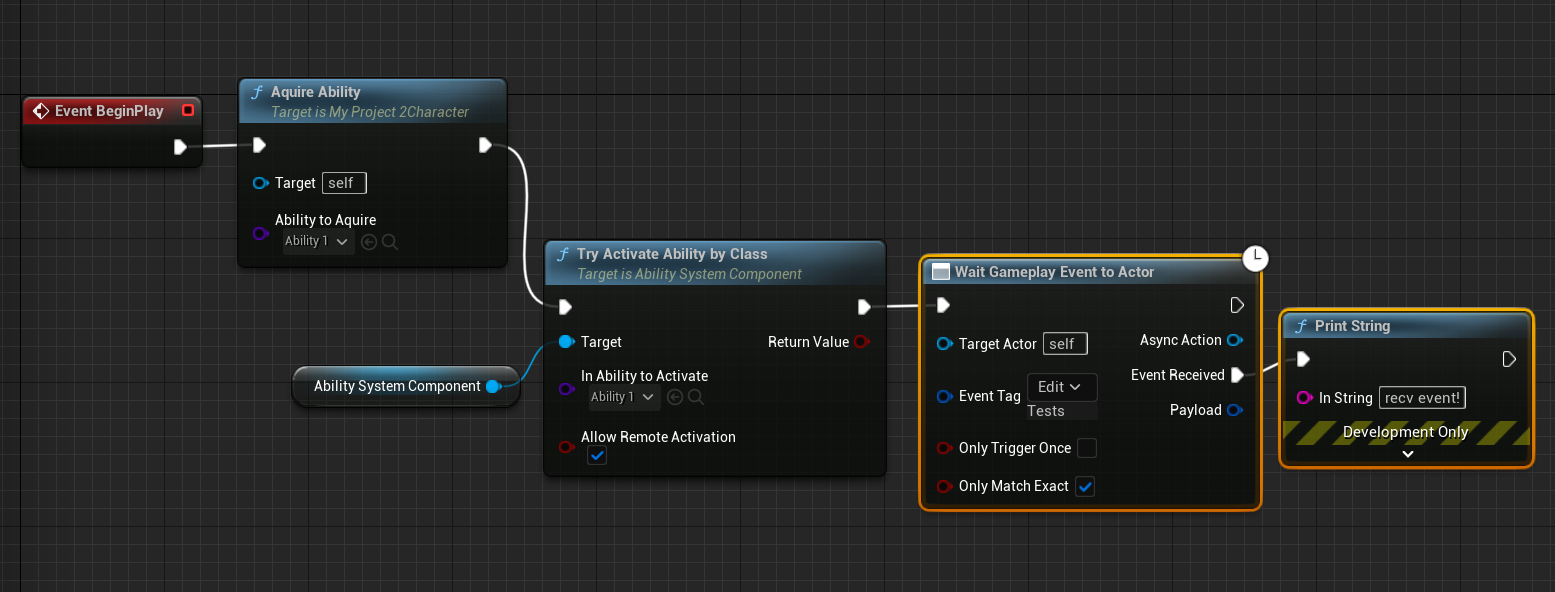
Task: Use selected asset arrow under In Ability to Activate
Action: pyautogui.click(x=675, y=397)
